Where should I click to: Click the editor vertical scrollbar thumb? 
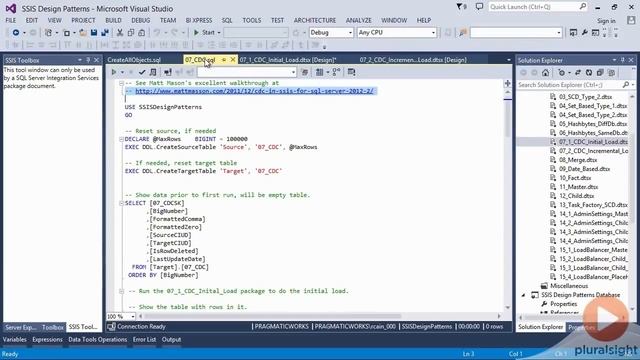507,118
